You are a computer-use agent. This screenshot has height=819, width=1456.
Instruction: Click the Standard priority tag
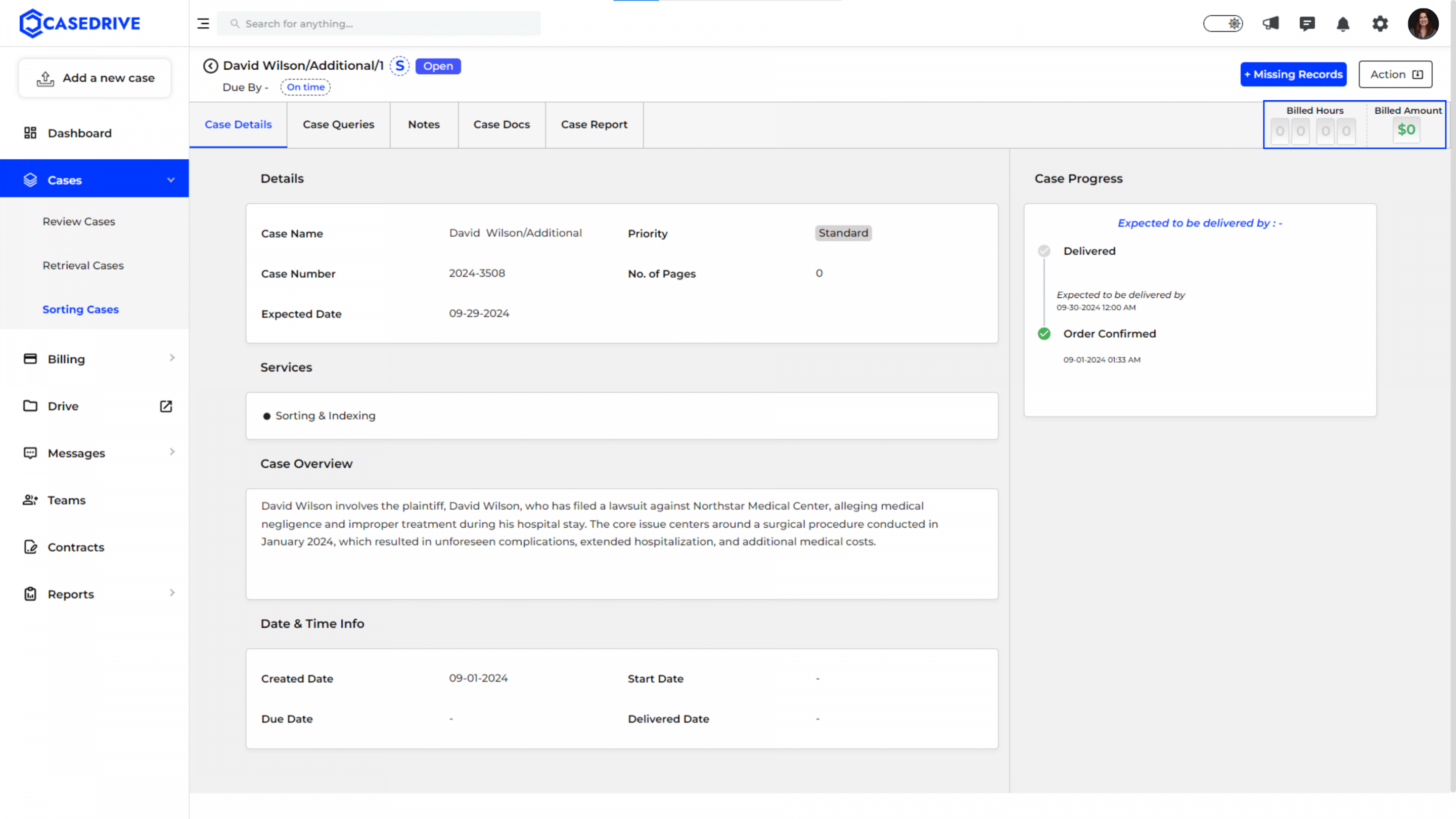tap(843, 233)
